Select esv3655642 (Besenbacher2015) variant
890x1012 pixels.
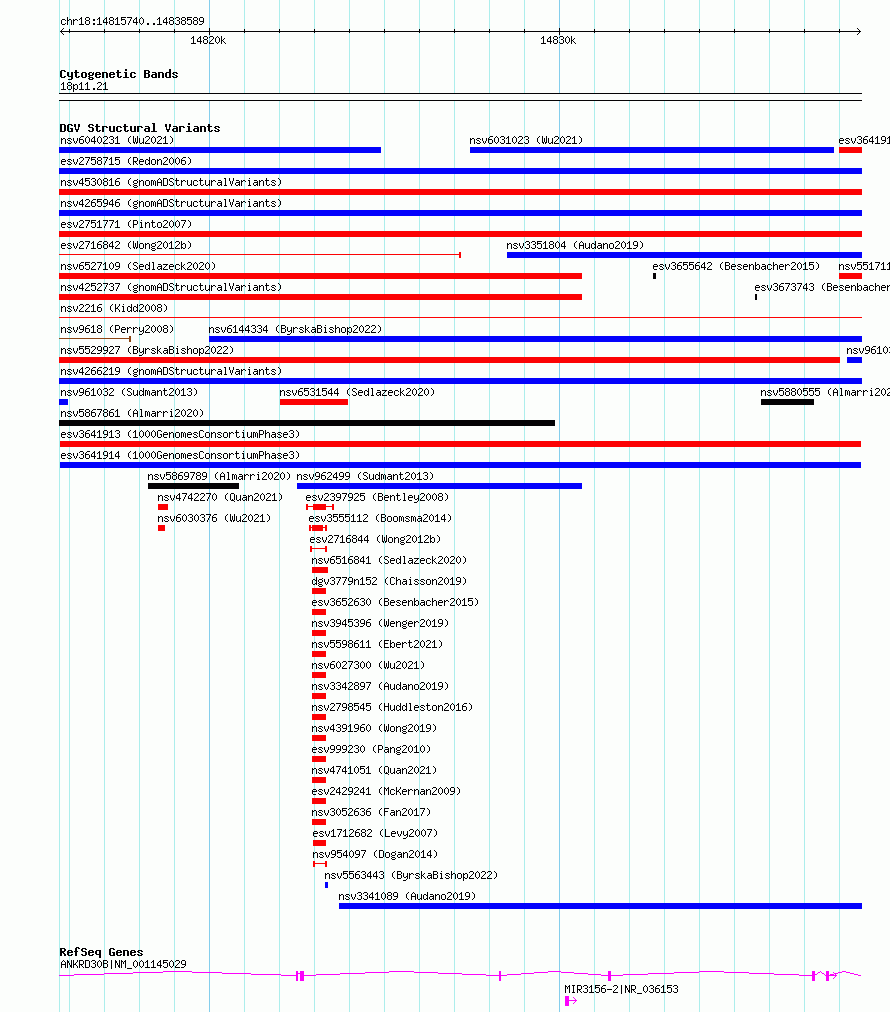[x=654, y=276]
